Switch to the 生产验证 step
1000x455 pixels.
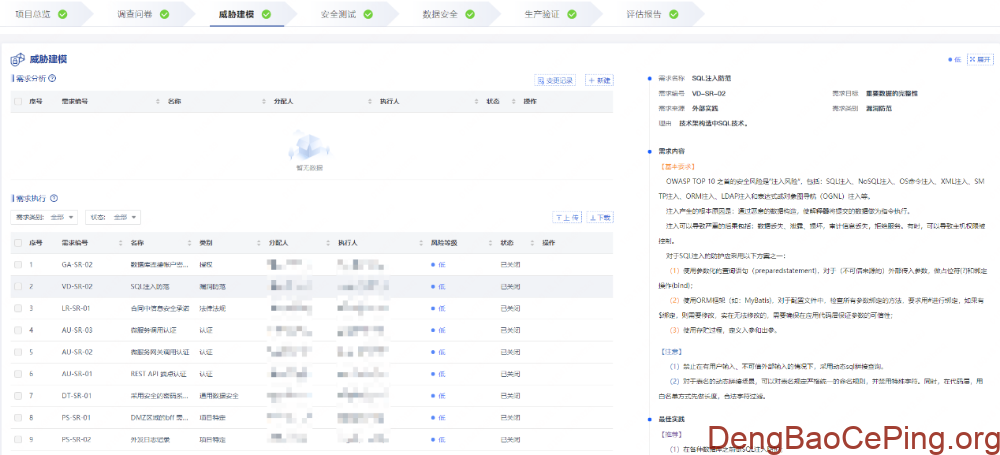point(550,14)
